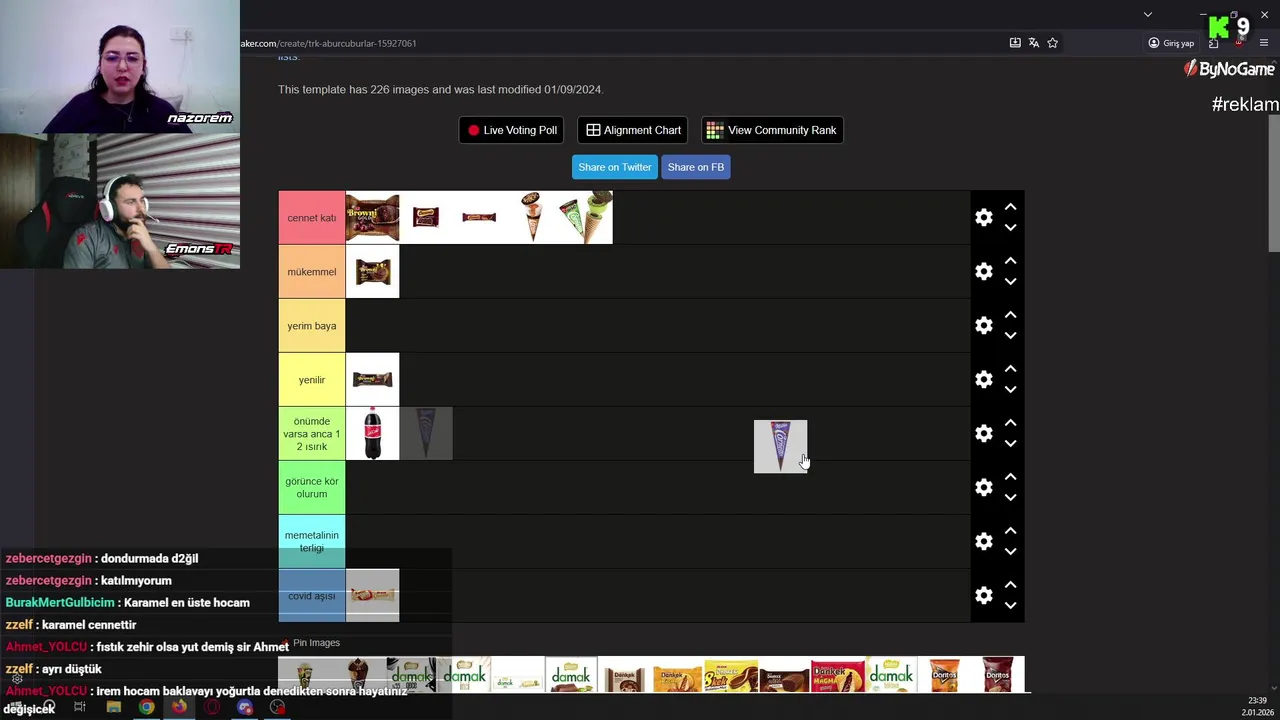The height and width of the screenshot is (720, 1280).
Task: Share the tier list on Twitter
Action: click(x=614, y=167)
